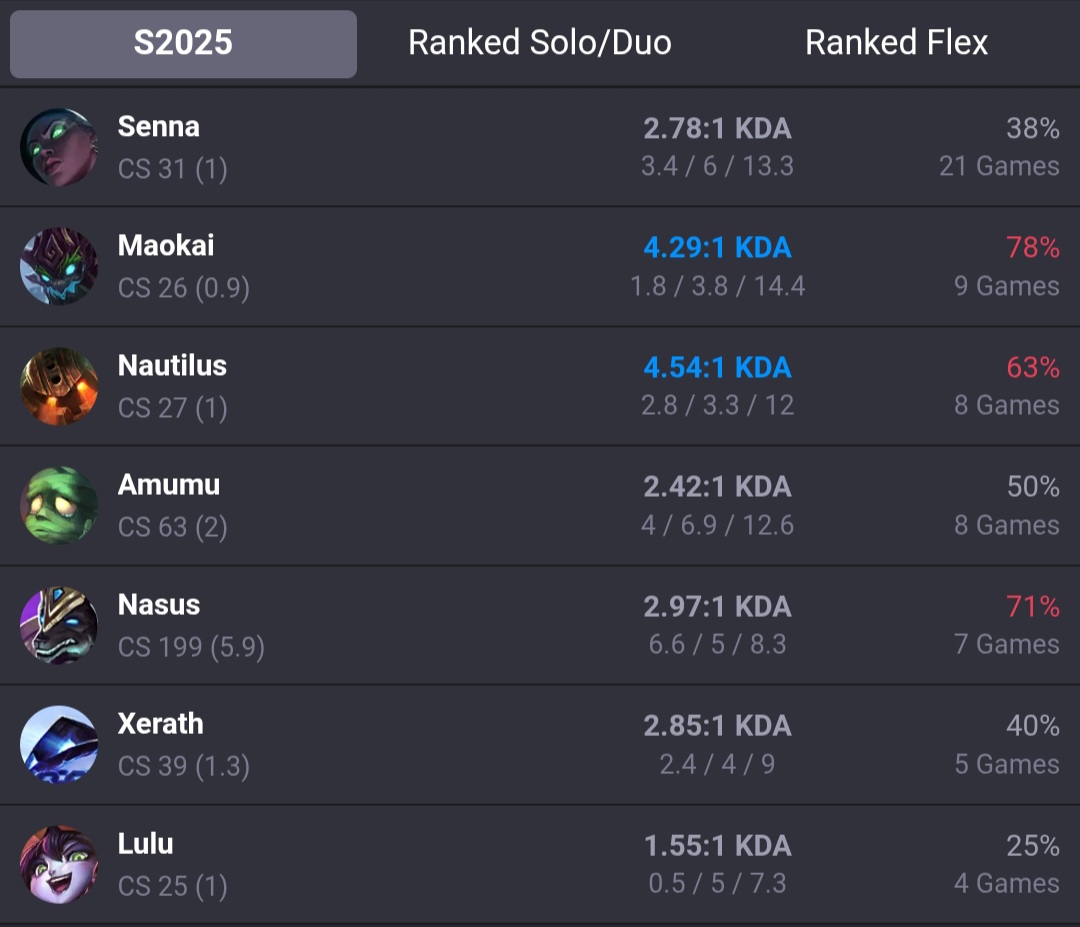The width and height of the screenshot is (1080, 927).
Task: Click Nasus's champion portrait icon
Action: point(59,625)
